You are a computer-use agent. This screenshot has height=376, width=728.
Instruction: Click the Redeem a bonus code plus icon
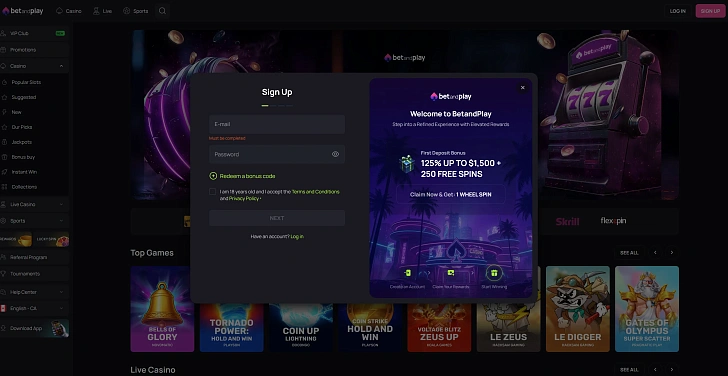(213, 176)
